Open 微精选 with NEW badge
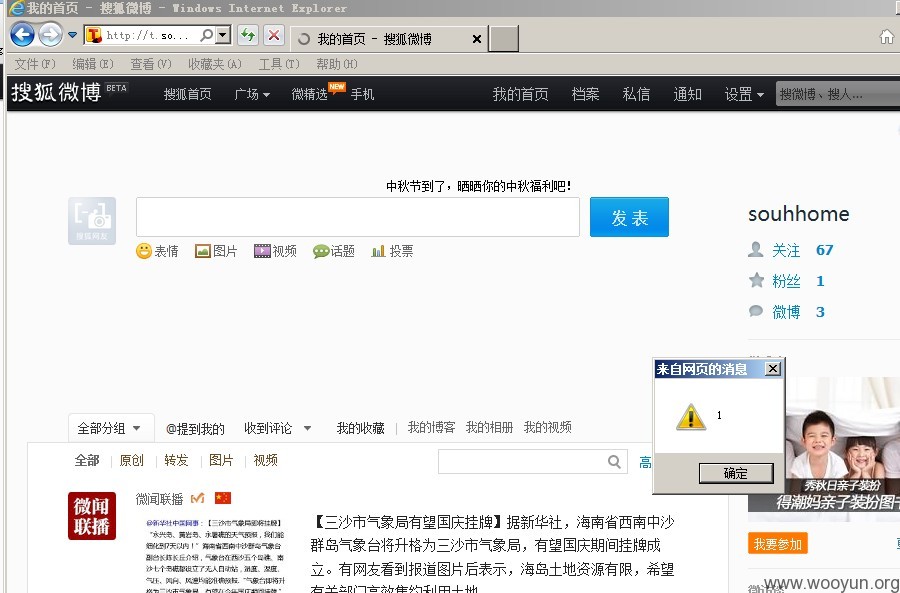The image size is (900, 593). point(310,94)
